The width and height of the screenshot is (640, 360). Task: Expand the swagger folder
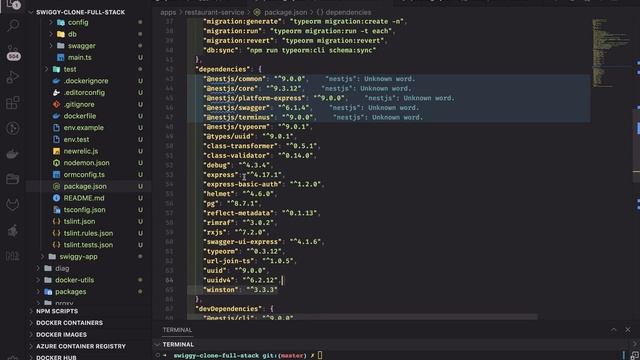point(51,46)
